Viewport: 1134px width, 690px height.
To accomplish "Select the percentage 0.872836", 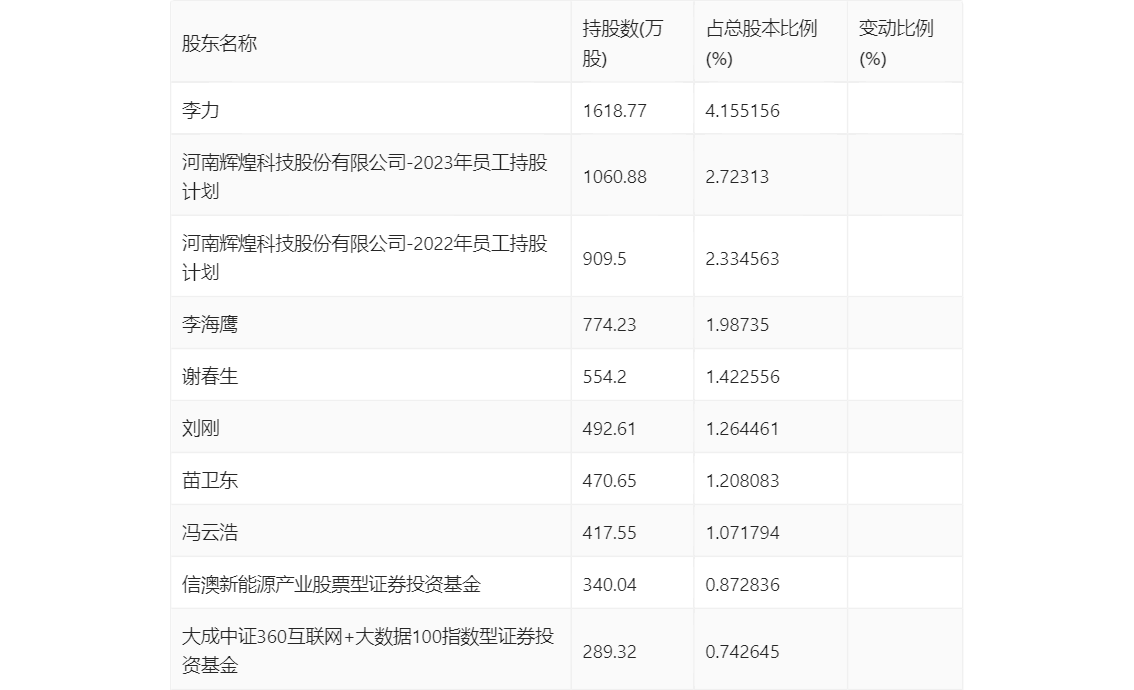I will tap(742, 585).
